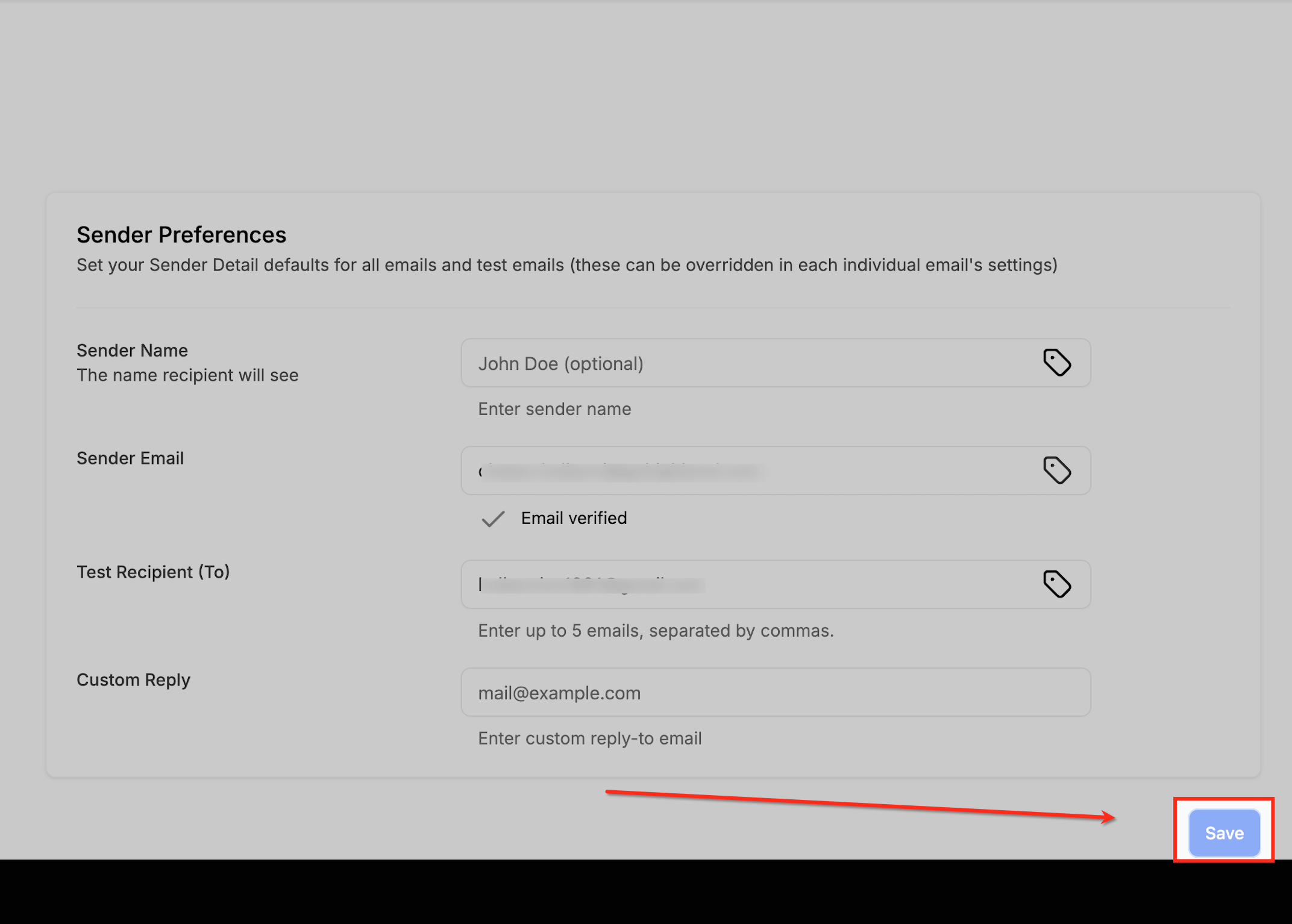The width and height of the screenshot is (1292, 924).
Task: Click 'The name recipient will see' subtitle
Action: 187,375
